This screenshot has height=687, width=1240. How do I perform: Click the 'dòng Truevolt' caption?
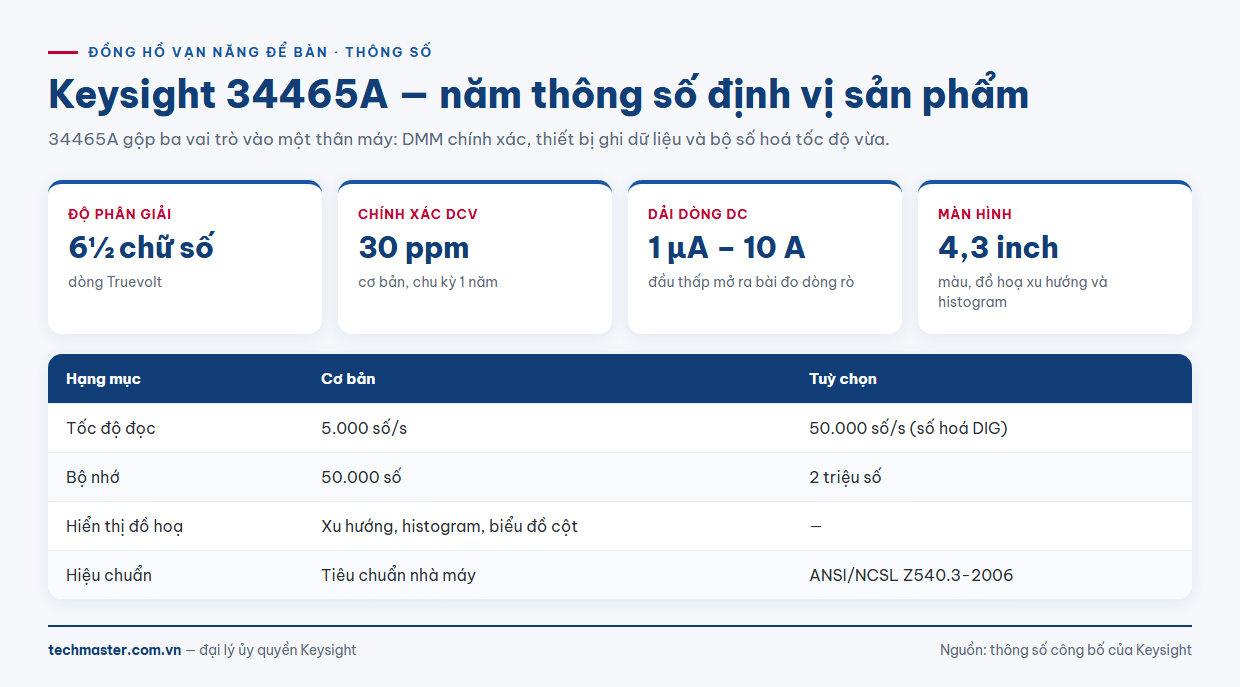[x=115, y=282]
